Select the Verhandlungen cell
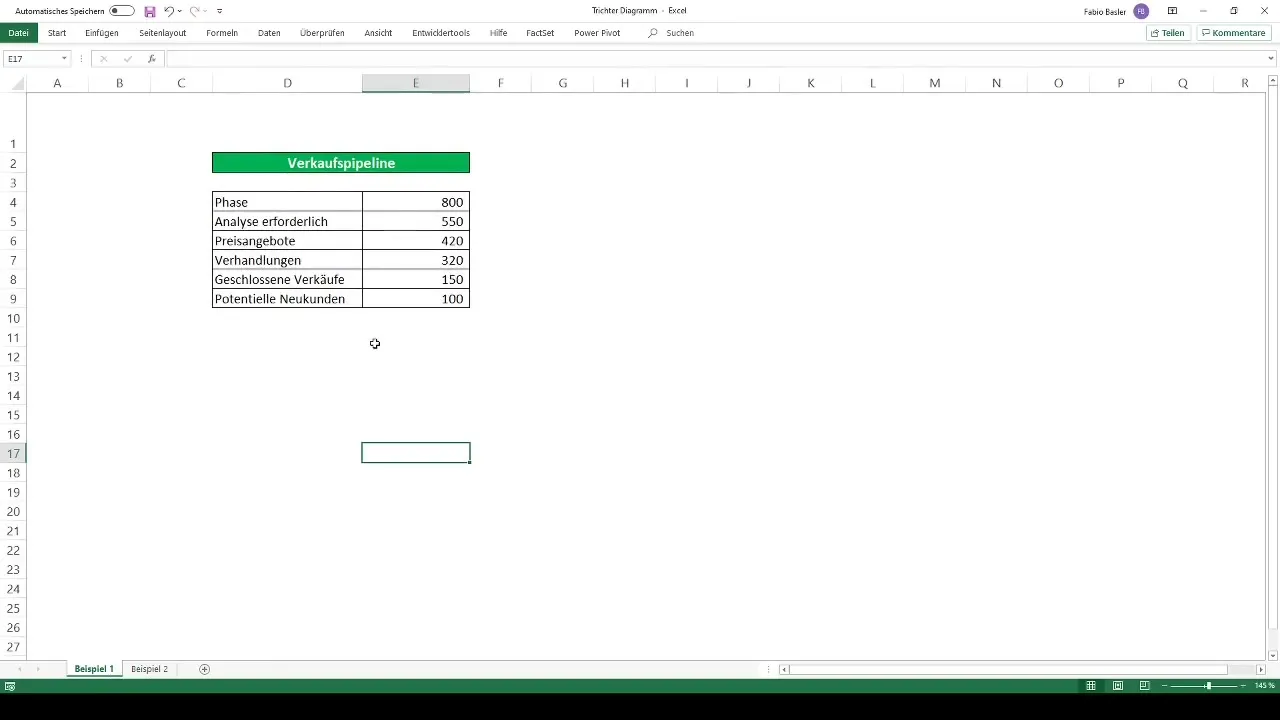Screen dimensions: 1280x720 [287, 260]
